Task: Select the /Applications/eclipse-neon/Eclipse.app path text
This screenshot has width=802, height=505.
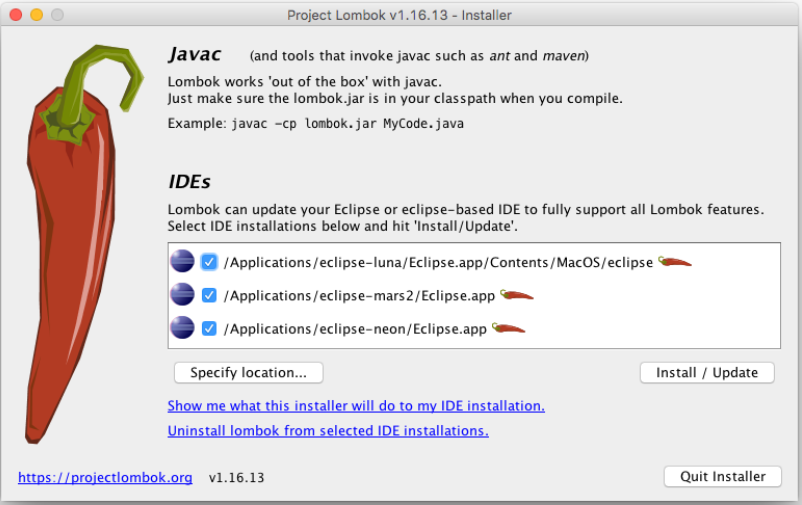Action: tap(355, 329)
